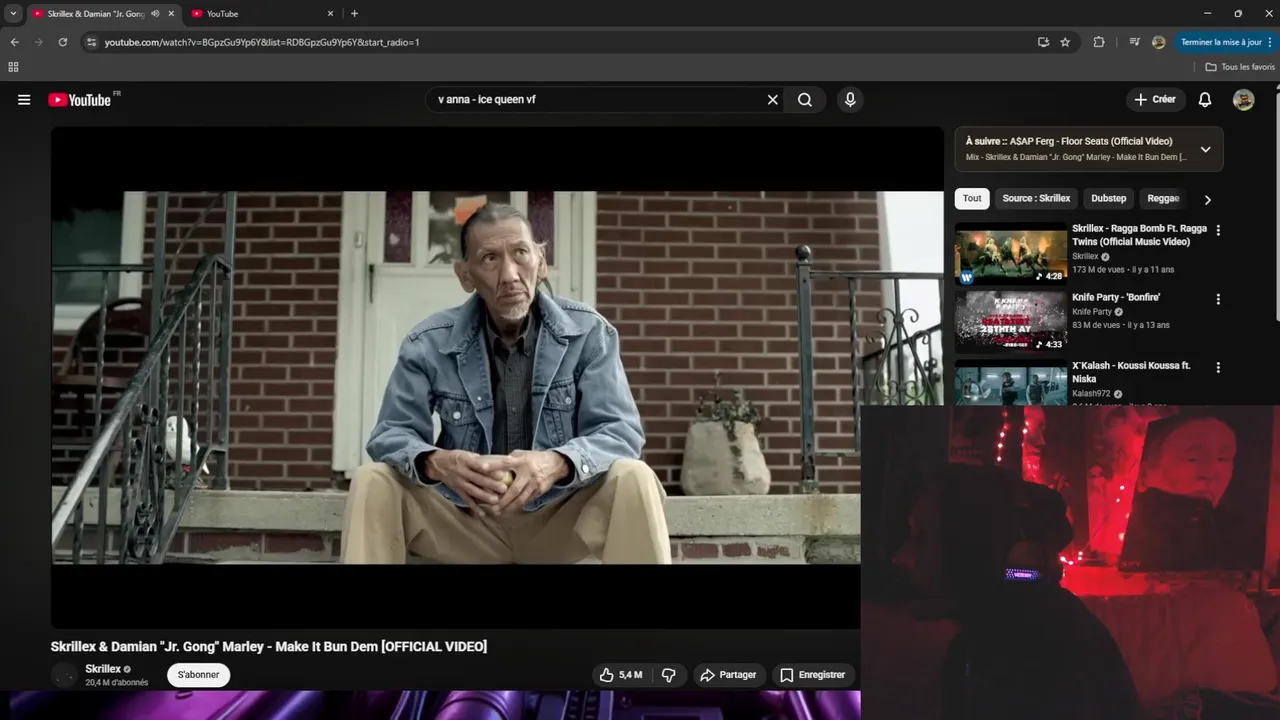Screen dimensions: 1280x720
Task: Go to YouTube home via logo
Action: 80,100
